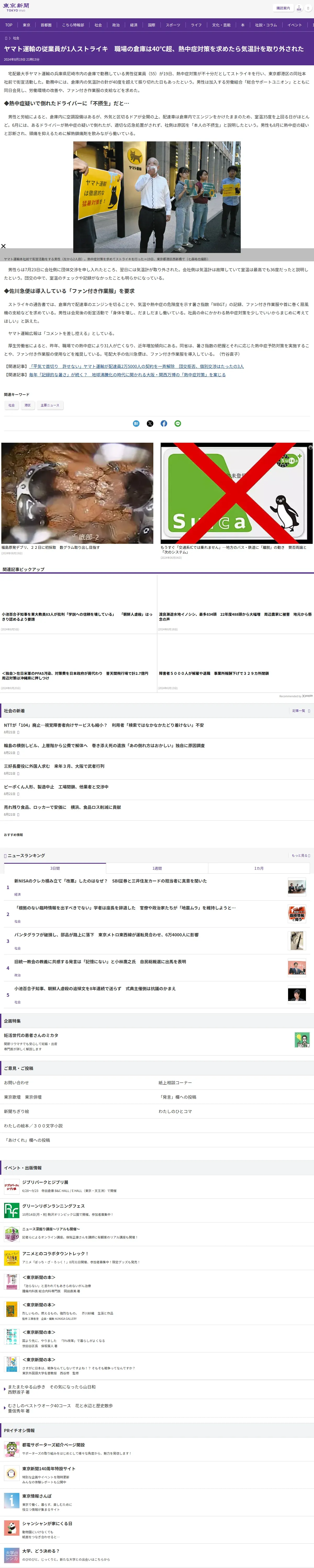Open ranking 4 旧統一教会 article
This screenshot has height=1568, width=314.
click(x=100, y=962)
